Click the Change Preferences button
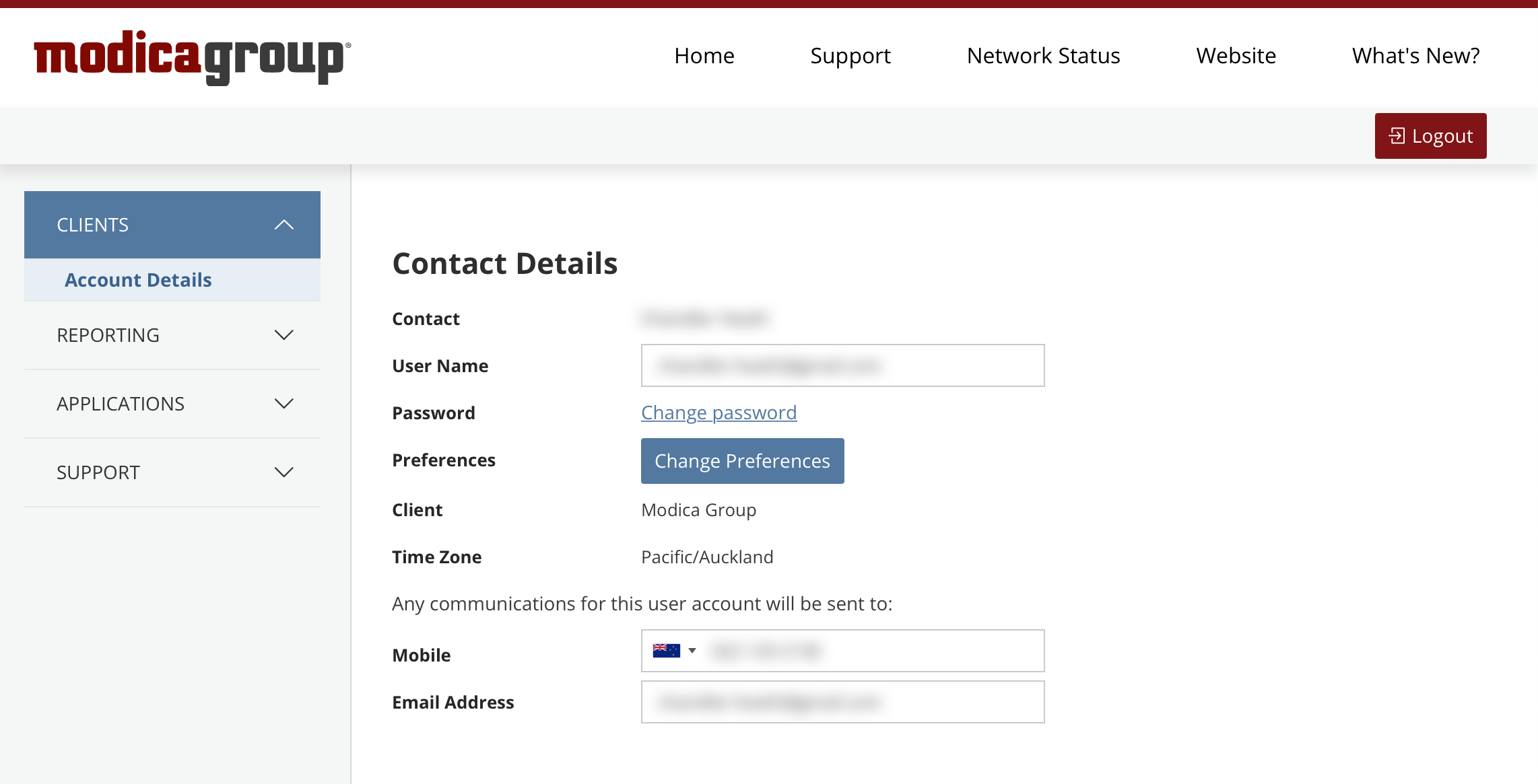This screenshot has width=1538, height=784. point(742,461)
